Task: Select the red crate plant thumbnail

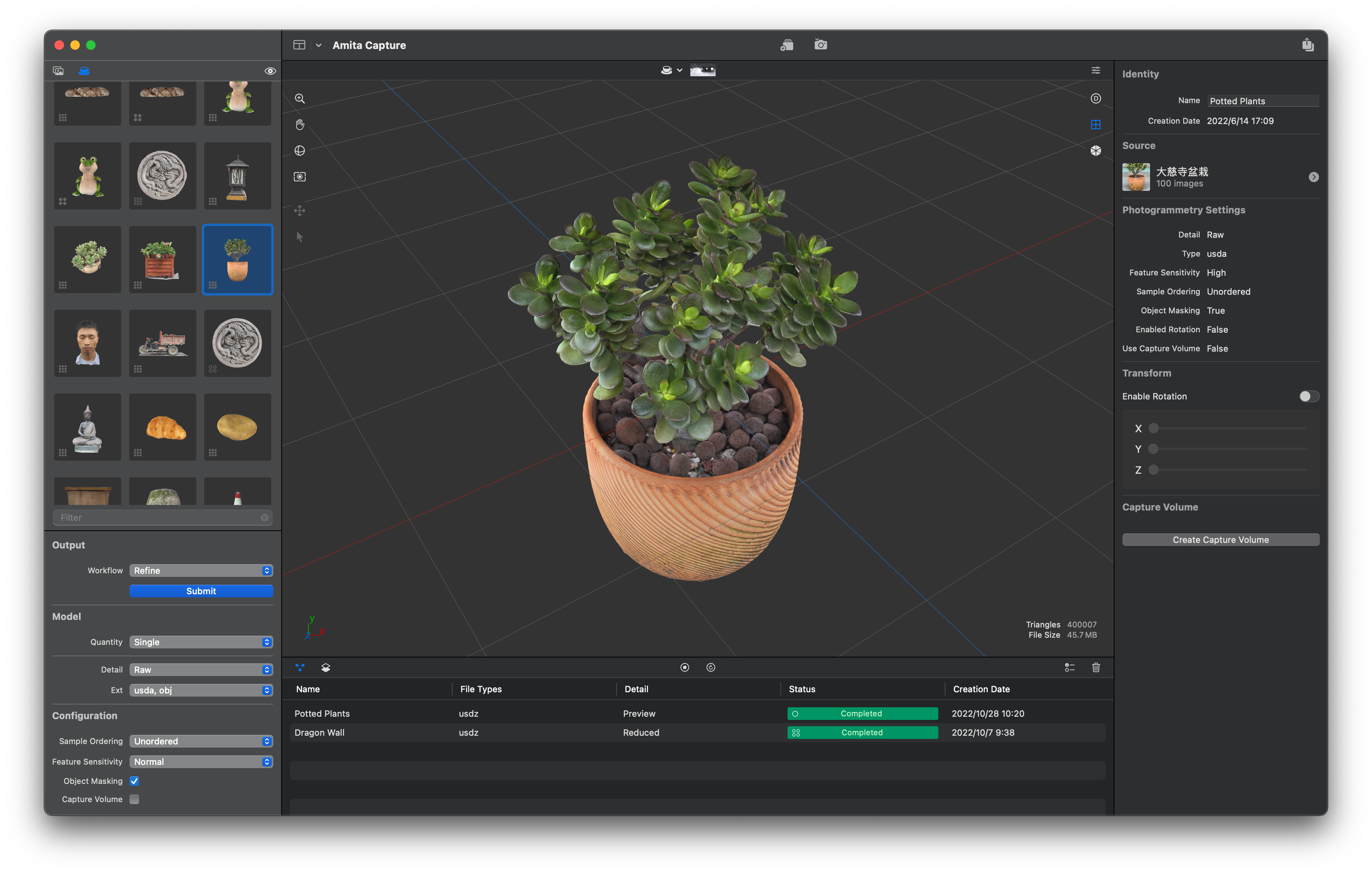Action: (162, 260)
